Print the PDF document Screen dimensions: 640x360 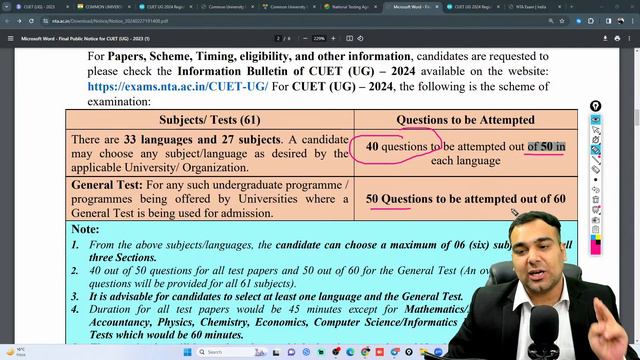point(617,38)
